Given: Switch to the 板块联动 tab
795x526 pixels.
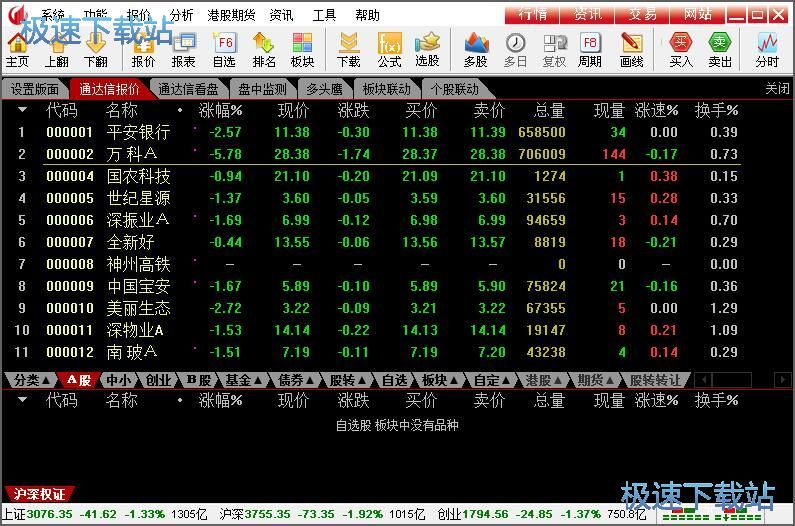Looking at the screenshot, I should pyautogui.click(x=386, y=89).
